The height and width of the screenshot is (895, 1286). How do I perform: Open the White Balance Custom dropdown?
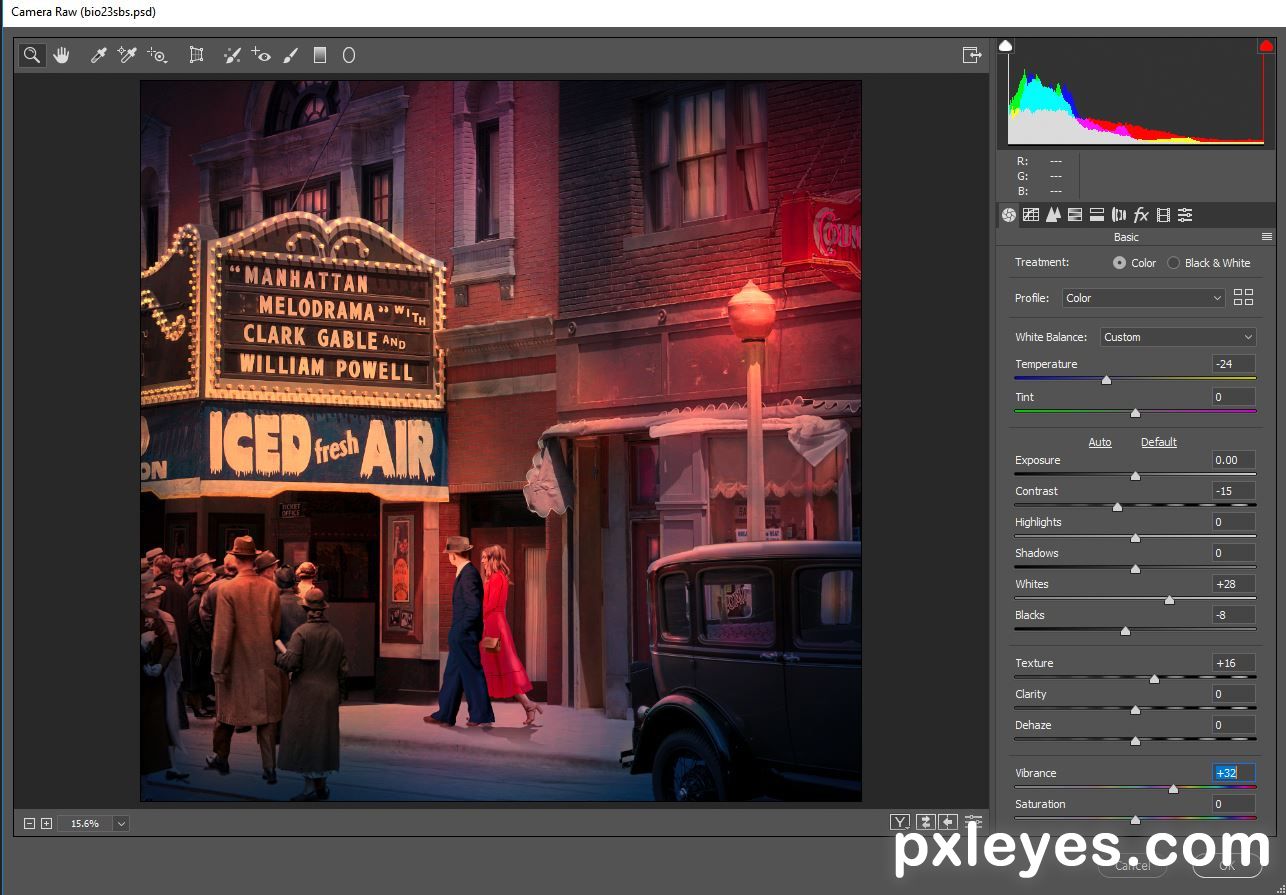1178,337
